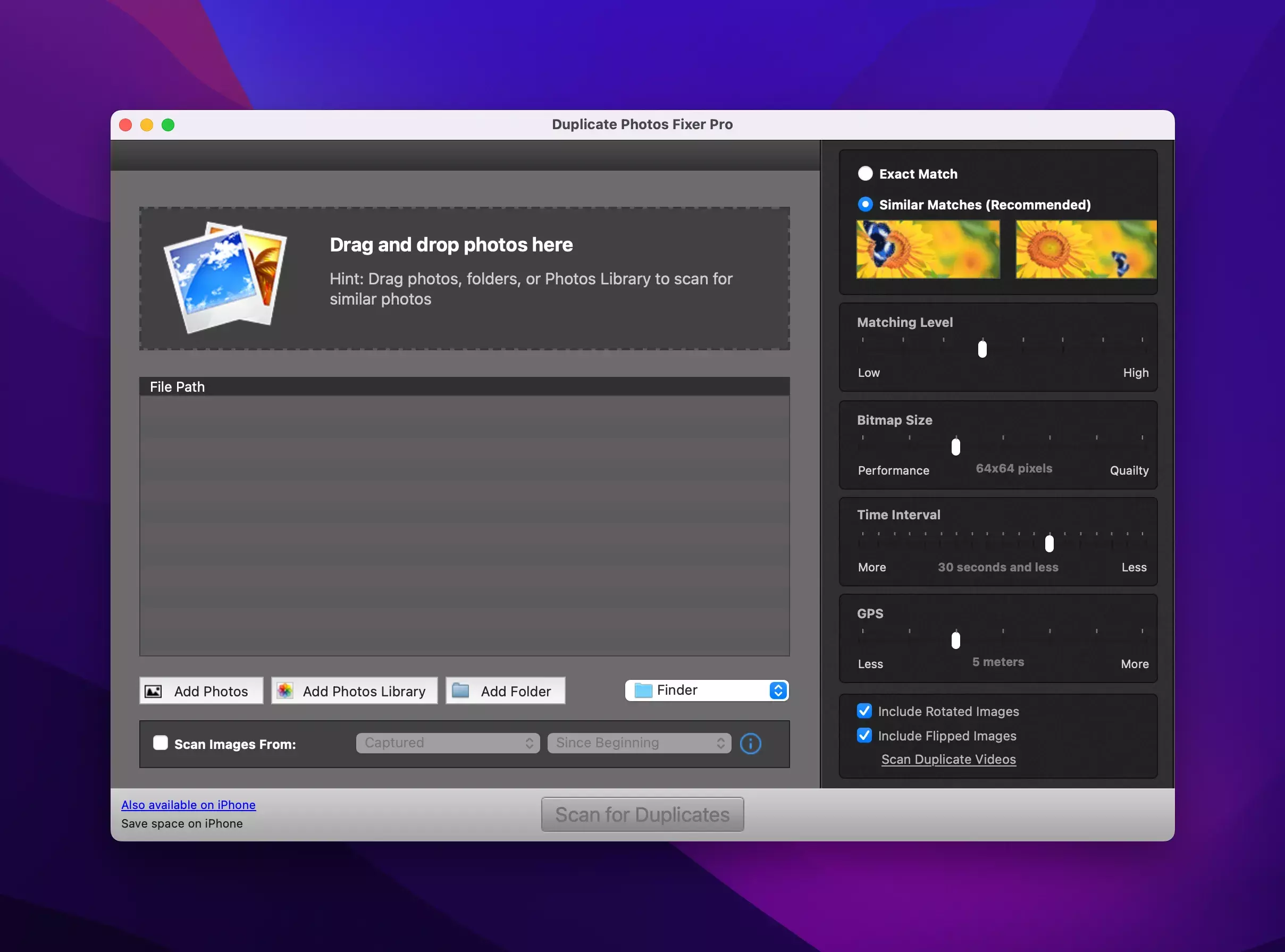Click the blue info icon beside Since Beginning
The width and height of the screenshot is (1285, 952).
click(750, 744)
